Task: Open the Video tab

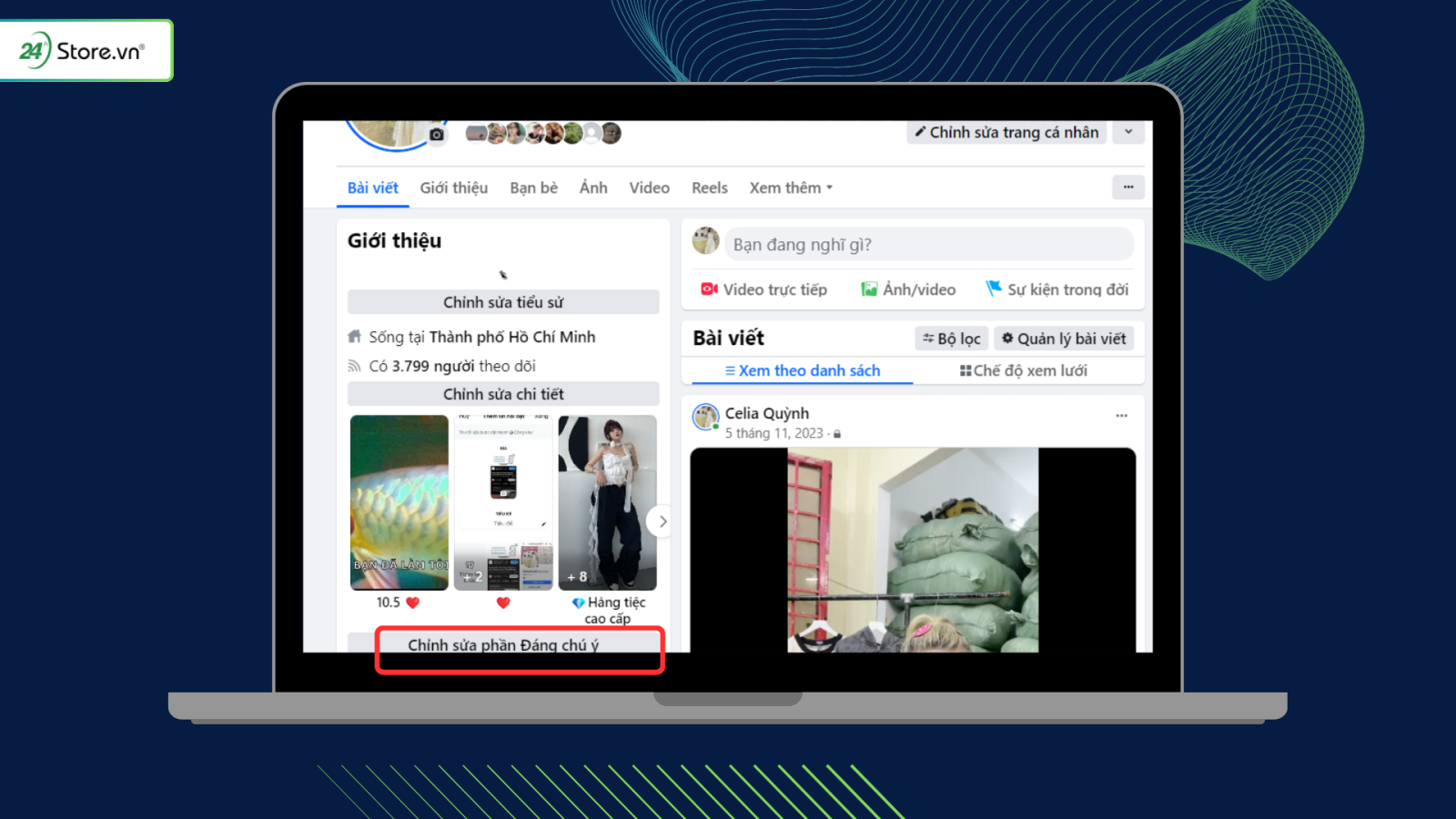Action: coord(650,187)
